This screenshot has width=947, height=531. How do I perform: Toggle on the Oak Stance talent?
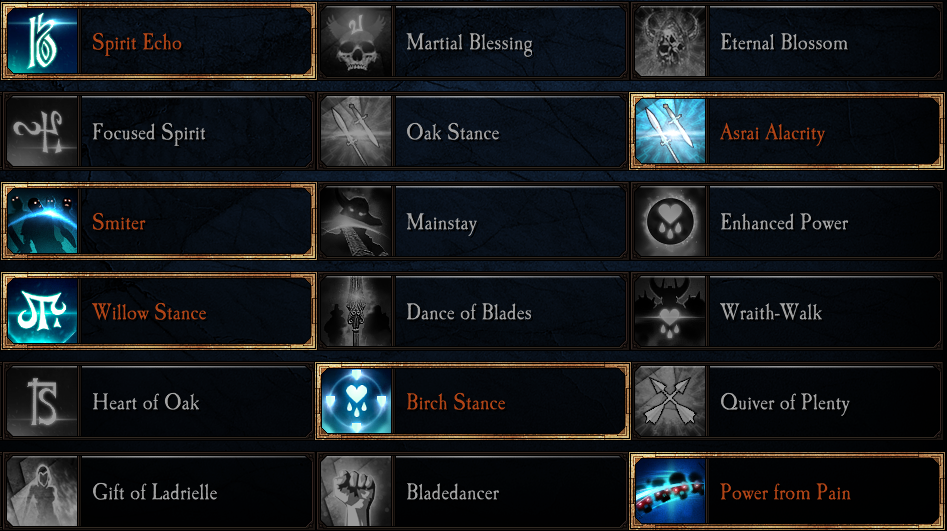452,133
